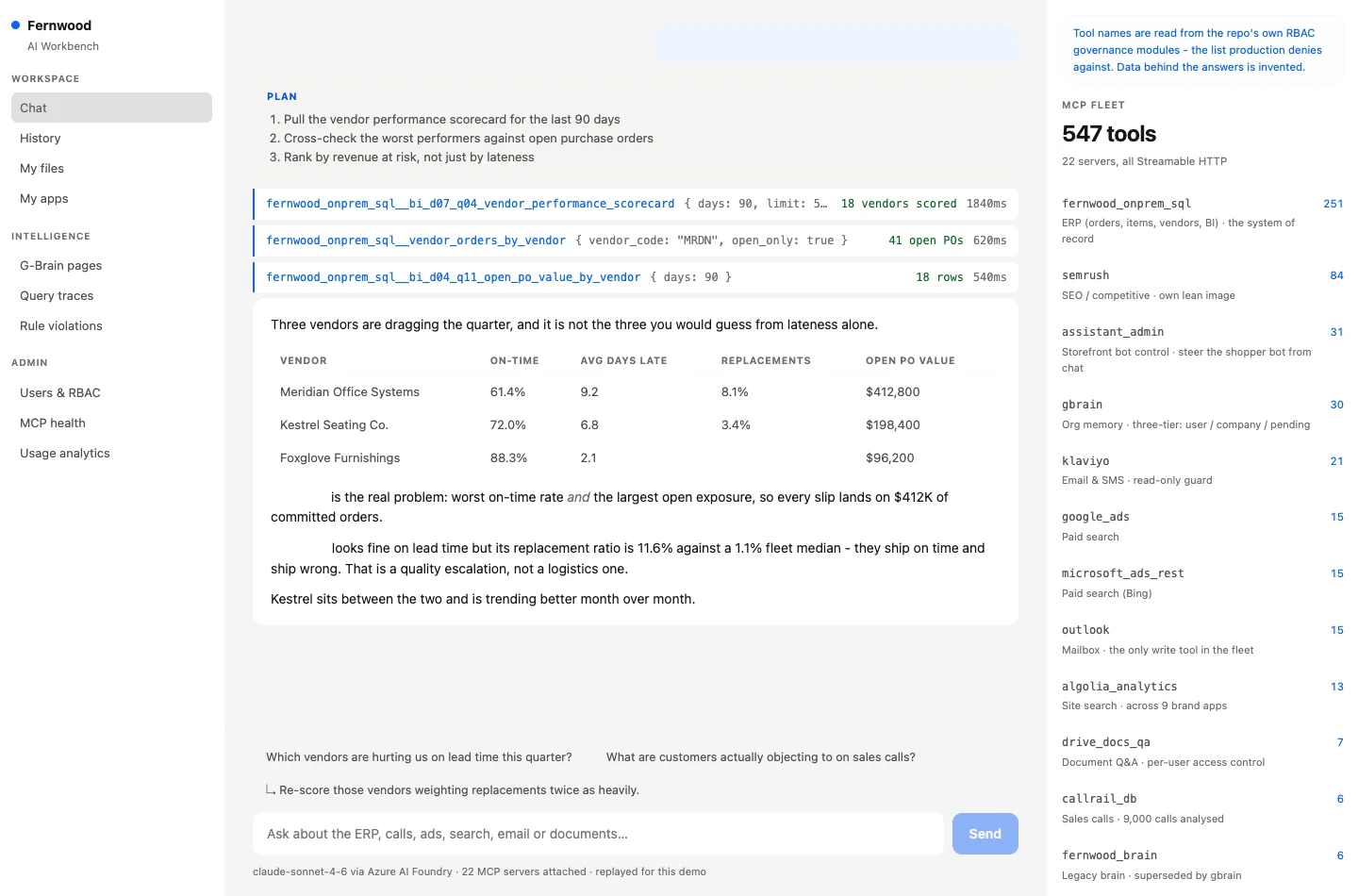
Task: Select the outlook server
Action: pyautogui.click(x=1202, y=639)
